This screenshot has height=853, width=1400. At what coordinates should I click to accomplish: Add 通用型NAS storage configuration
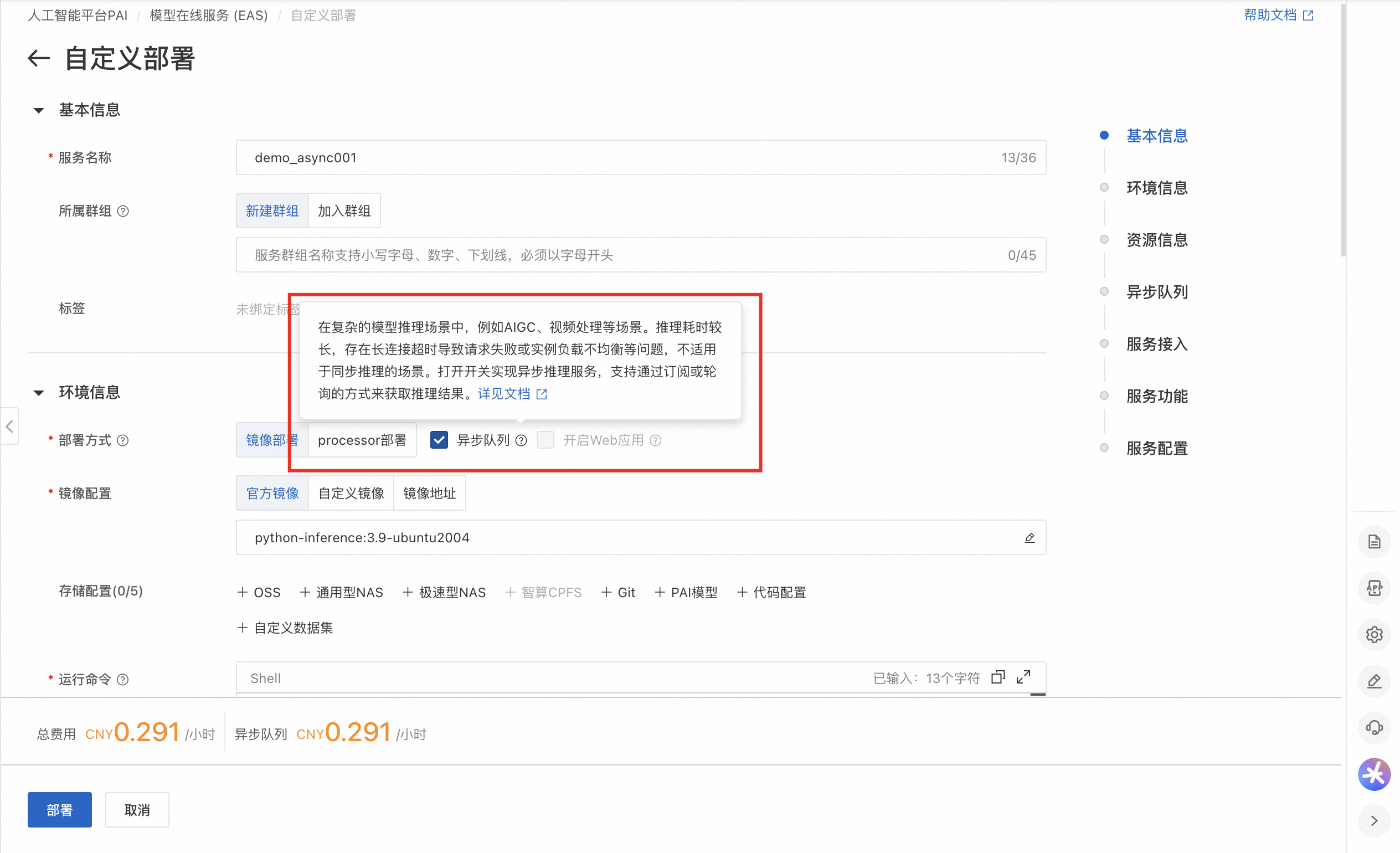pyautogui.click(x=342, y=593)
